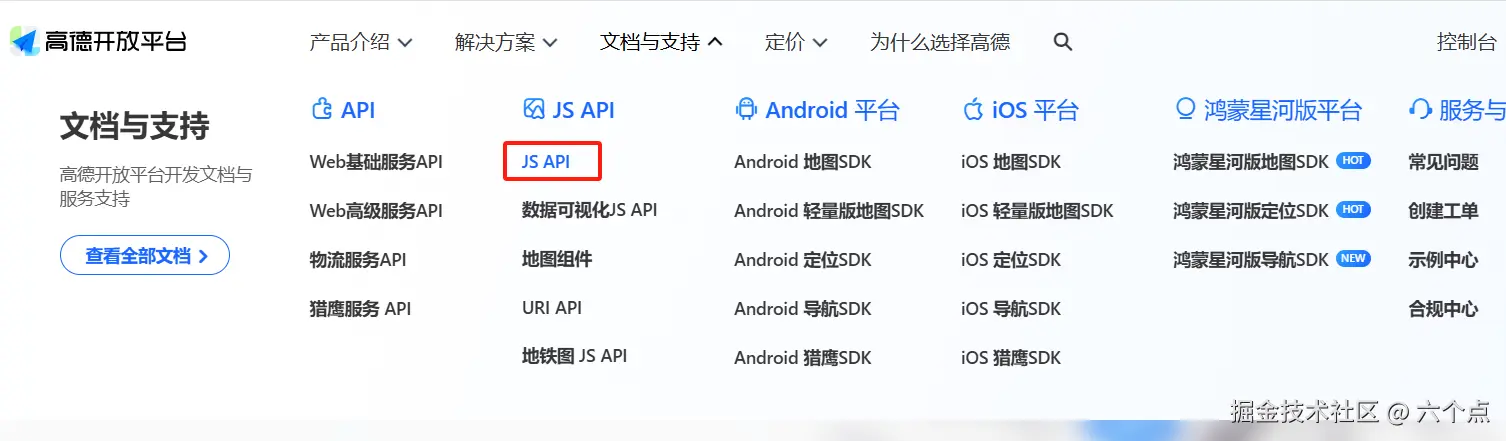Open the JS API link
The height and width of the screenshot is (441, 1506).
point(546,162)
